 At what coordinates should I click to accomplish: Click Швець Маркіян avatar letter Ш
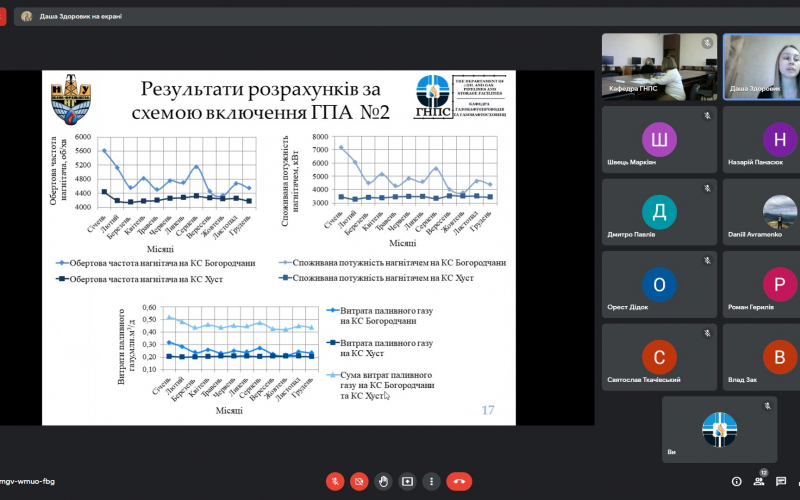(659, 139)
